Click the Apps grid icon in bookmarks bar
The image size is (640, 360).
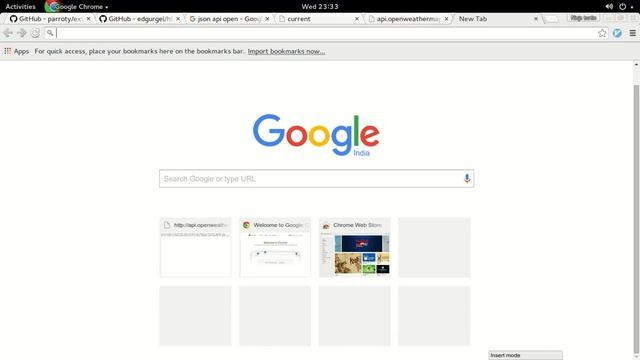click(x=8, y=51)
